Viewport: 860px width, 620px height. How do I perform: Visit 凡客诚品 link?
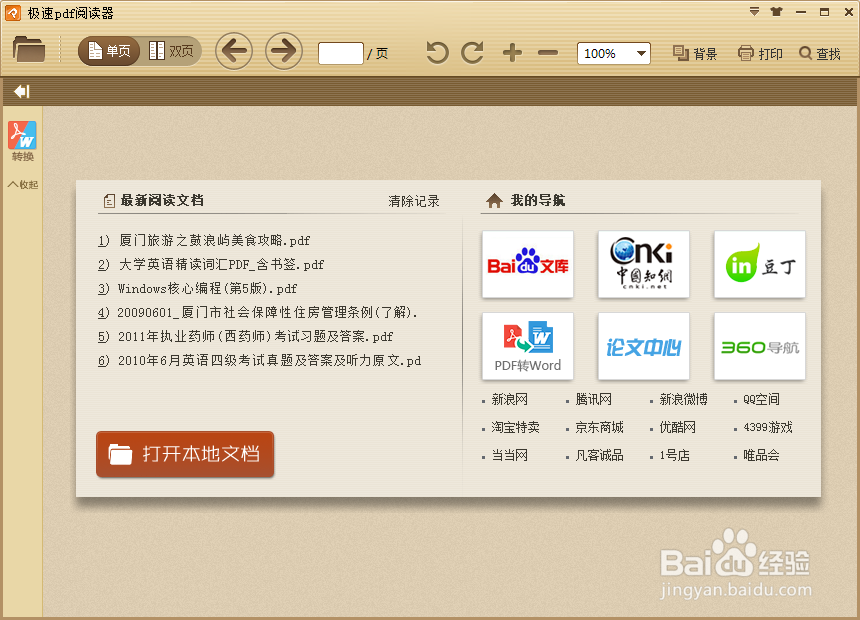[599, 455]
